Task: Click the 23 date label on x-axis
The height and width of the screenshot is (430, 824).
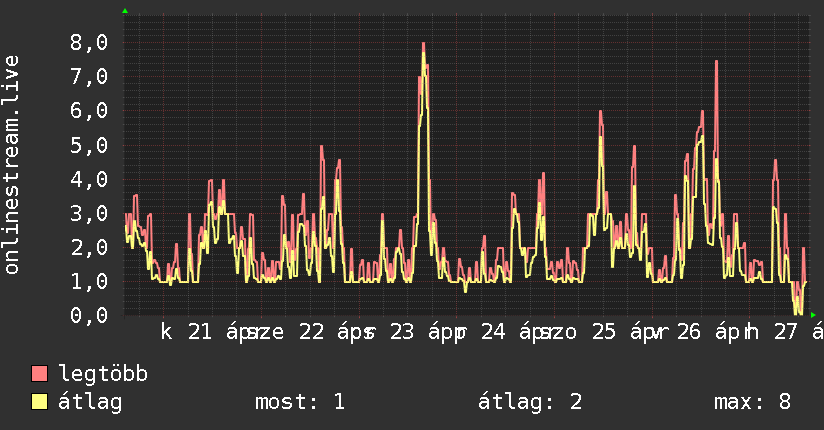Action: click(x=402, y=332)
